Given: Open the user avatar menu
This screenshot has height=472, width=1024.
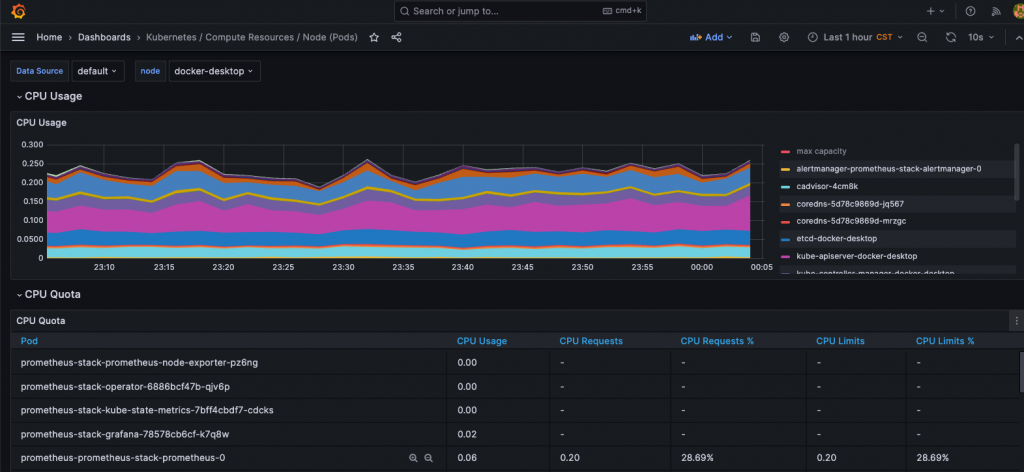Looking at the screenshot, I should [x=1018, y=11].
